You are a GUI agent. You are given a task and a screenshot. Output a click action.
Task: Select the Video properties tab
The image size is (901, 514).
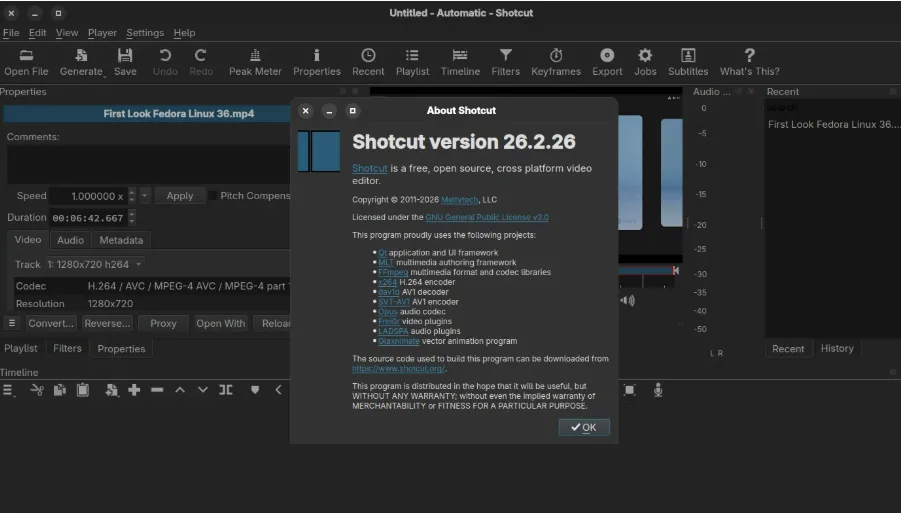click(x=28, y=239)
